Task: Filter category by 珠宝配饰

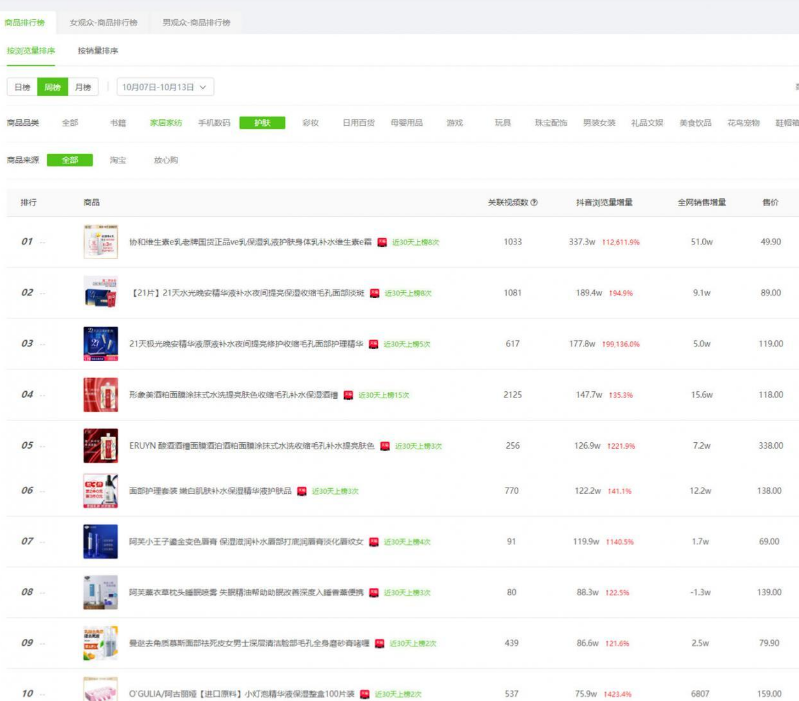Action: [x=551, y=123]
